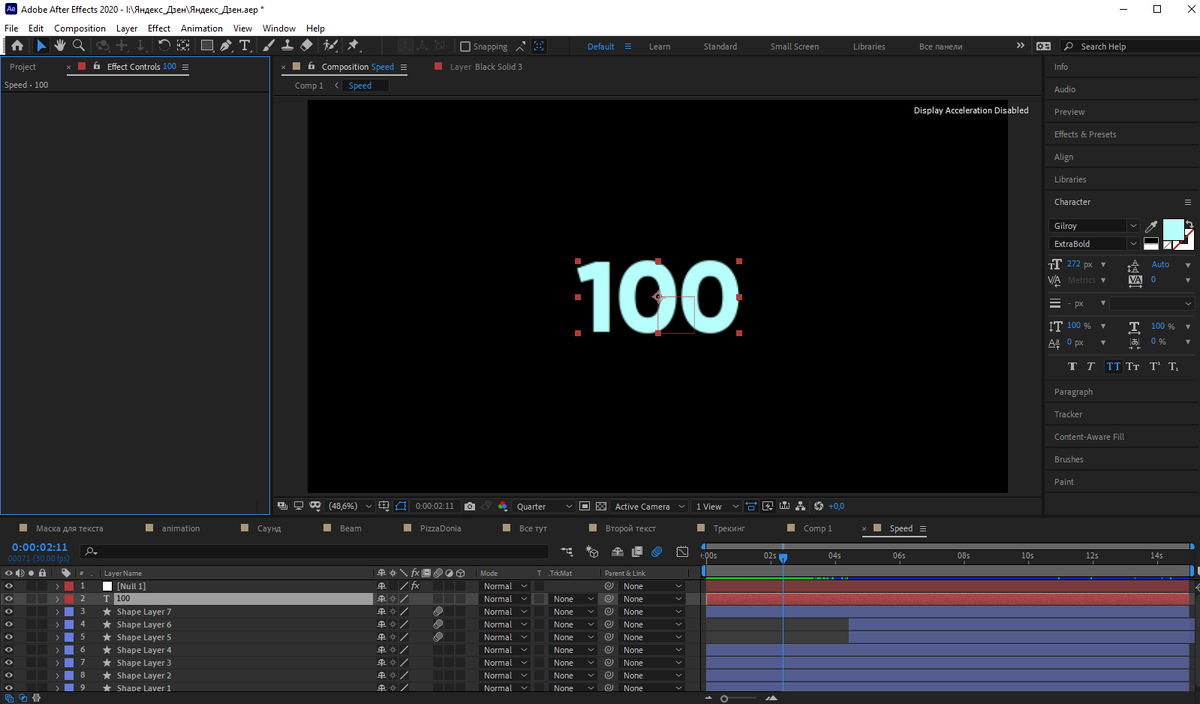Enable the Snapping checkbox
Viewport: 1200px width, 704px height.
pyautogui.click(x=465, y=47)
